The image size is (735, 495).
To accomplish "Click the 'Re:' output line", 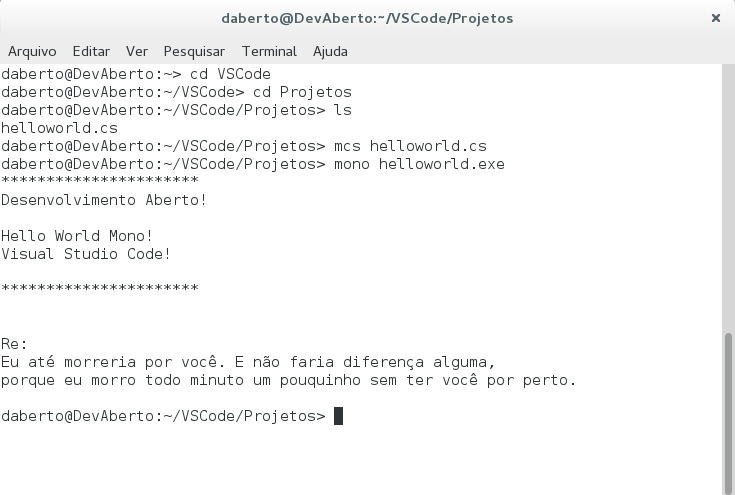I will [15, 344].
